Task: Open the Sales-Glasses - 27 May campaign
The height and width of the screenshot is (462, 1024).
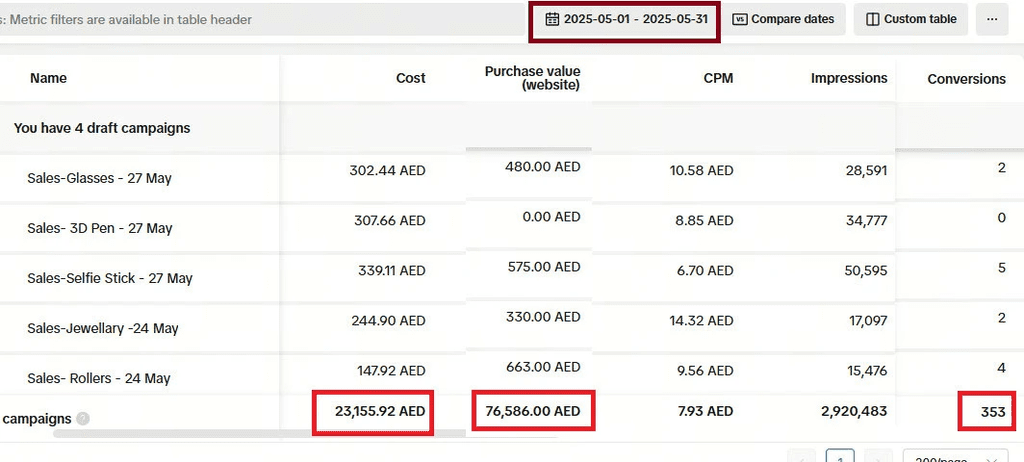Action: pyautogui.click(x=99, y=178)
